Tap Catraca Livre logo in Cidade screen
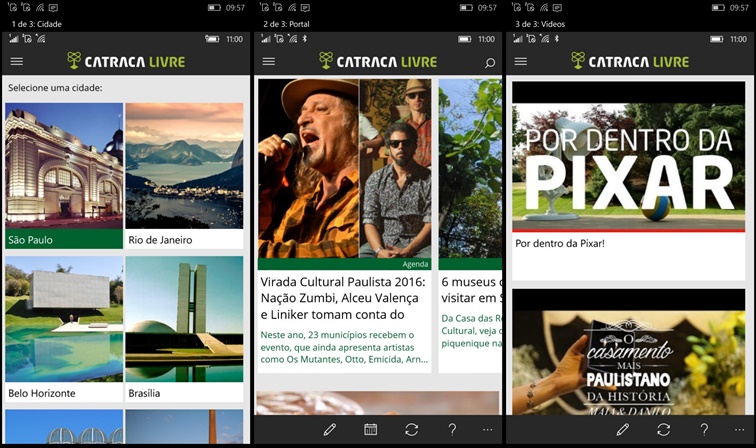The height and width of the screenshot is (448, 756). pyautogui.click(x=126, y=61)
